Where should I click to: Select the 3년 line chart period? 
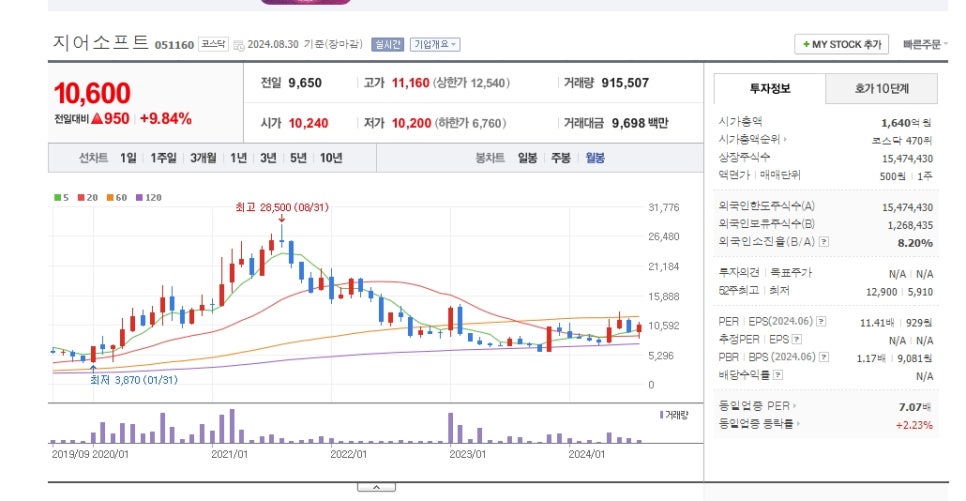(268, 158)
